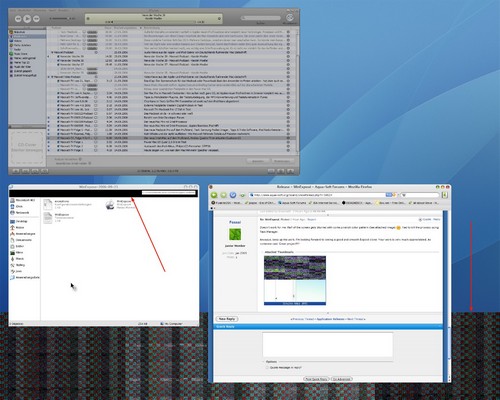Image resolution: width=500 pixels, height=400 pixels.
Task: Select the exceptions configuration file
Action: pos(67,204)
